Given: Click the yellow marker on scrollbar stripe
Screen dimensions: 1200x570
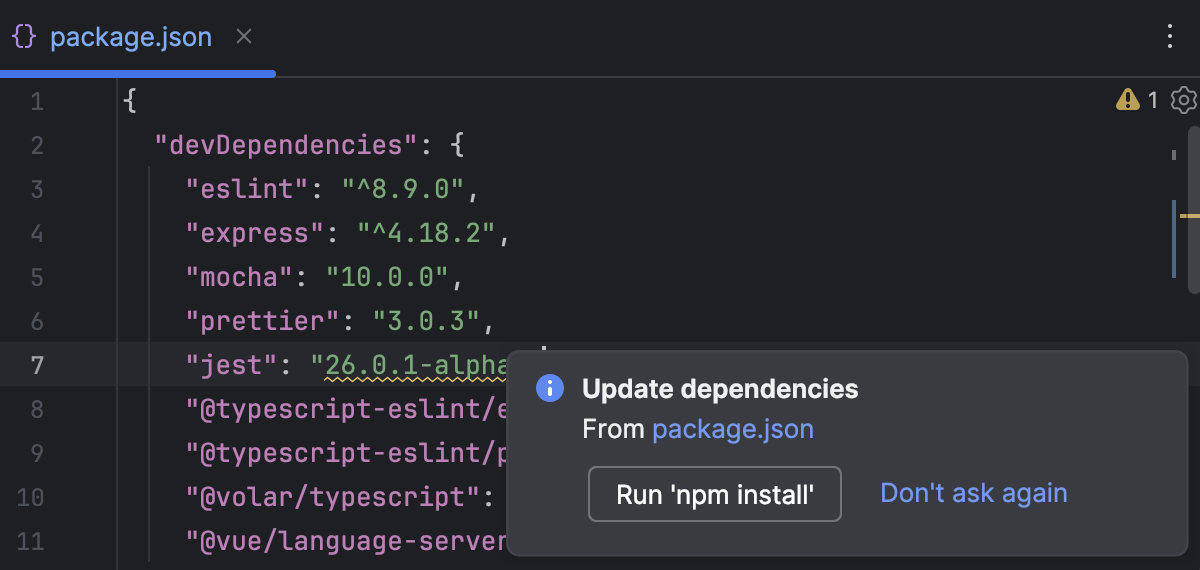Looking at the screenshot, I should coord(1189,215).
